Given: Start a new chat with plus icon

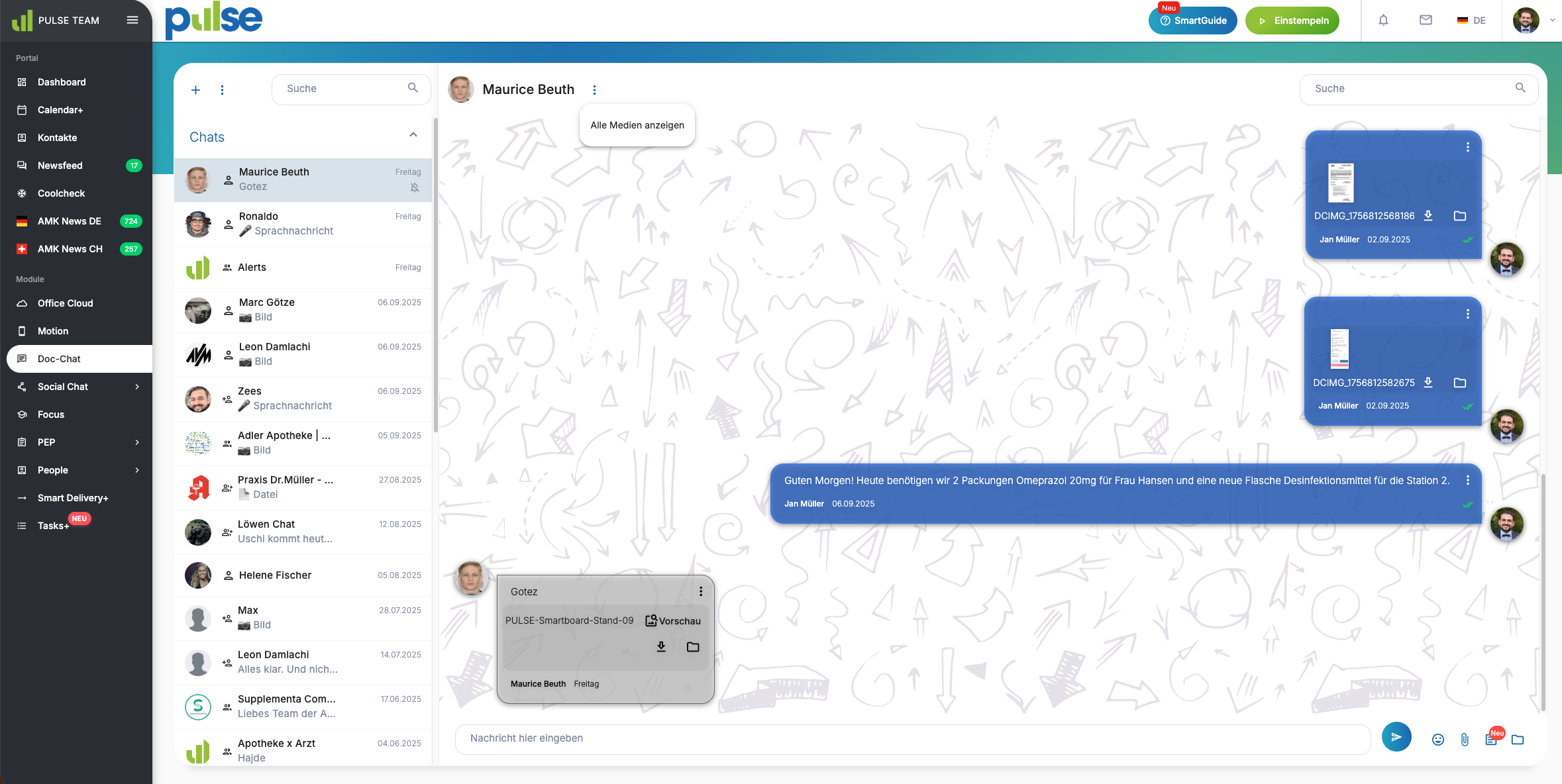Looking at the screenshot, I should click(x=195, y=90).
